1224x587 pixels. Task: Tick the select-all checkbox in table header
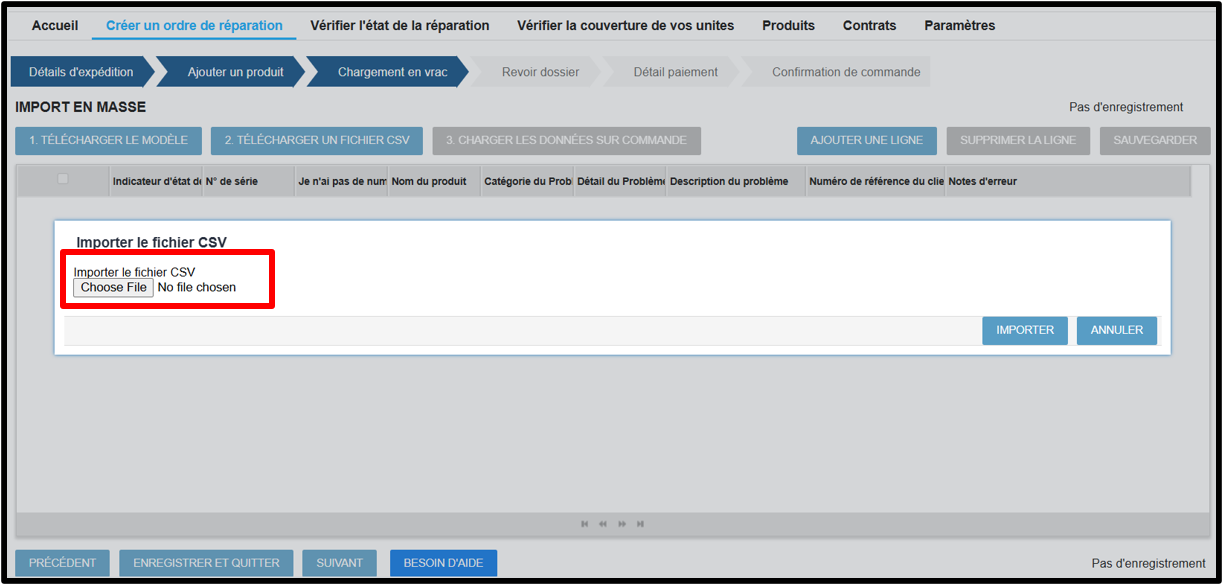(x=63, y=179)
